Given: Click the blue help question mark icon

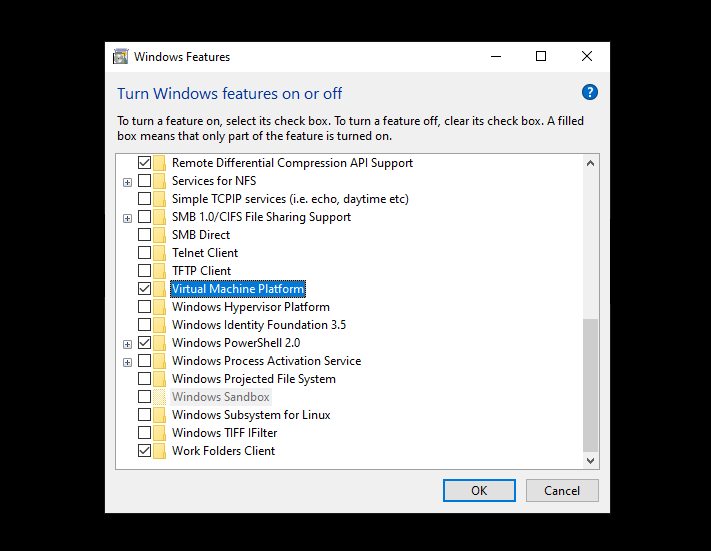Looking at the screenshot, I should pyautogui.click(x=589, y=93).
